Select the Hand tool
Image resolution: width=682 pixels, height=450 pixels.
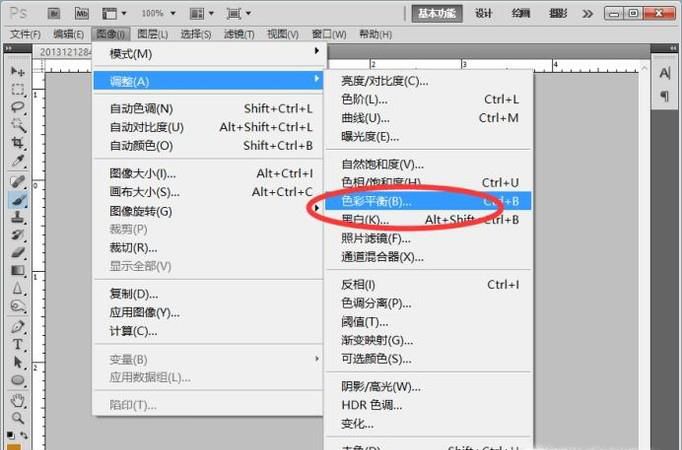pyautogui.click(x=17, y=400)
